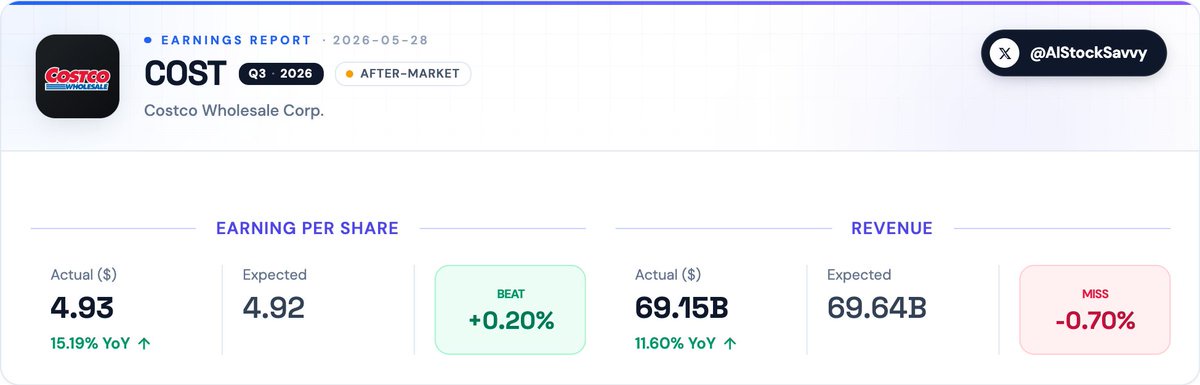
Task: Click the X logo in handle badge
Action: [x=1005, y=53]
